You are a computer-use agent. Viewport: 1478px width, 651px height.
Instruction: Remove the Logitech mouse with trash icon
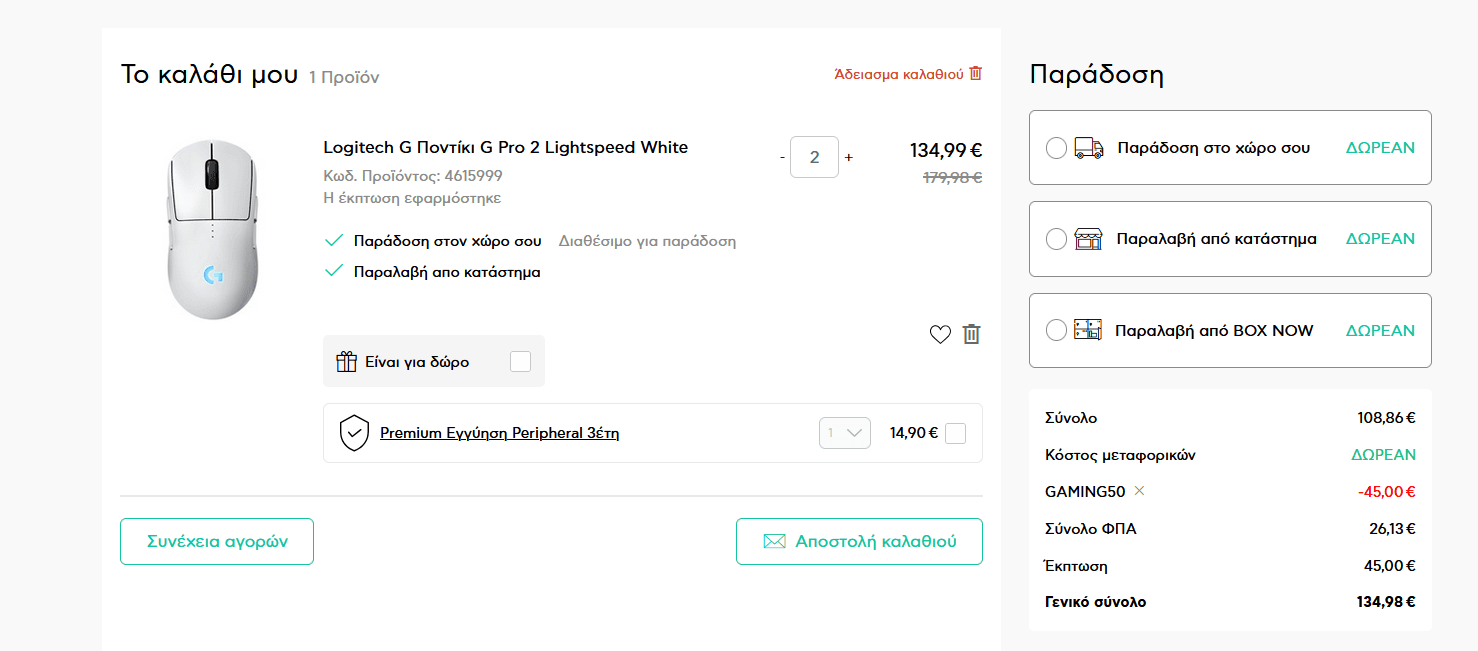tap(971, 334)
